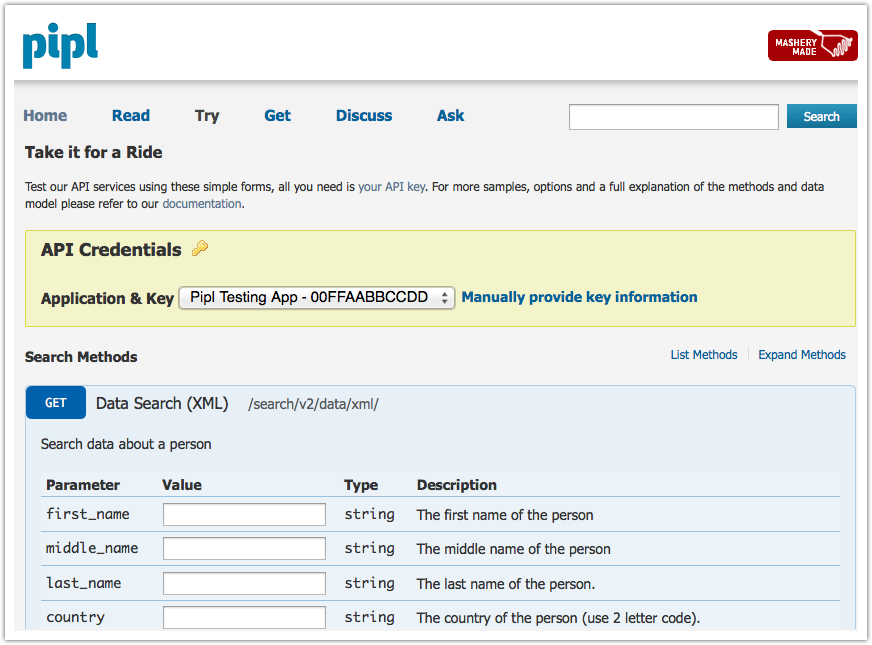Open the Application & Key dropdown
This screenshot has height=645, width=872.
[316, 297]
